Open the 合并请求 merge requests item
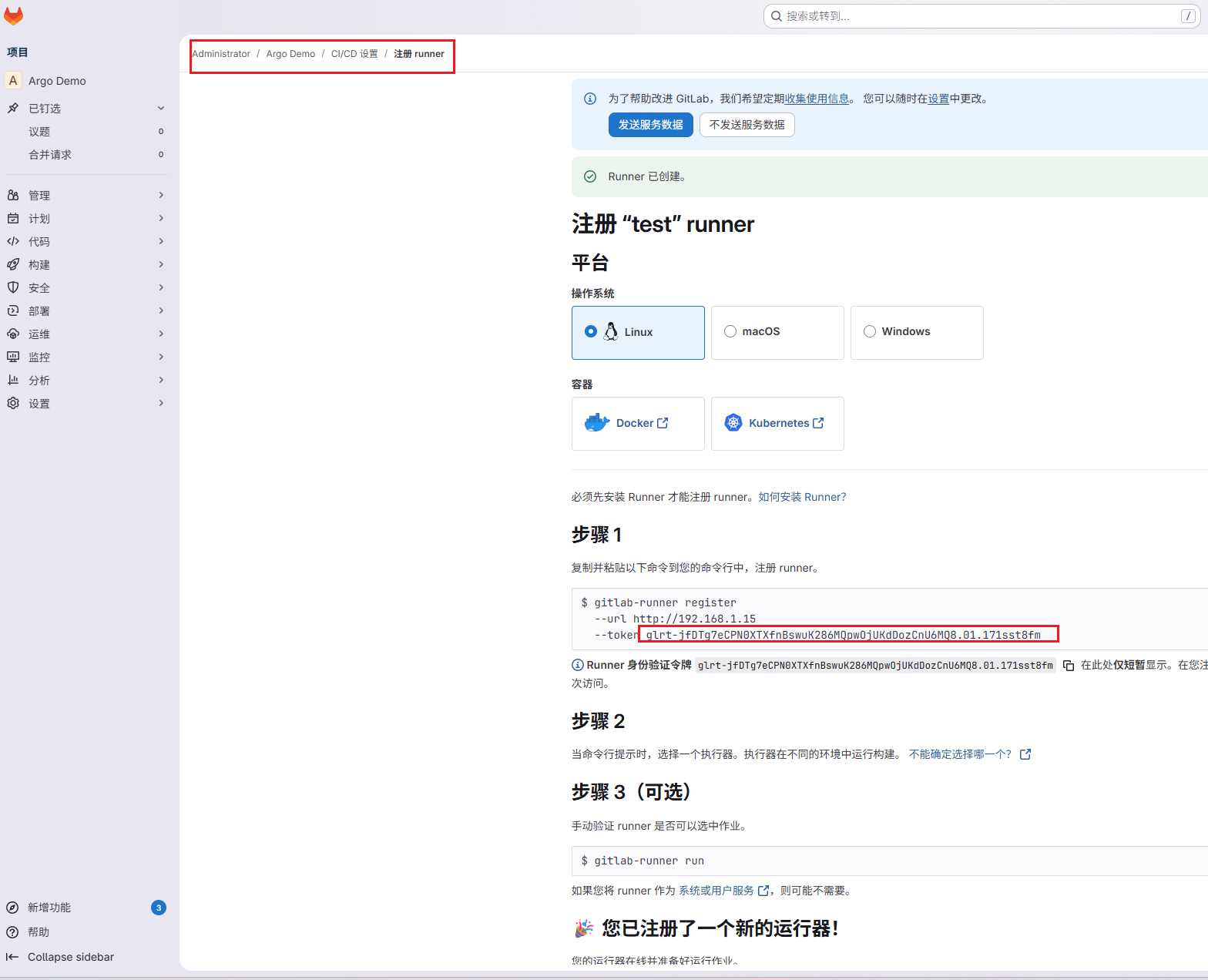Screen dimensions: 1208x980 (86, 155)
